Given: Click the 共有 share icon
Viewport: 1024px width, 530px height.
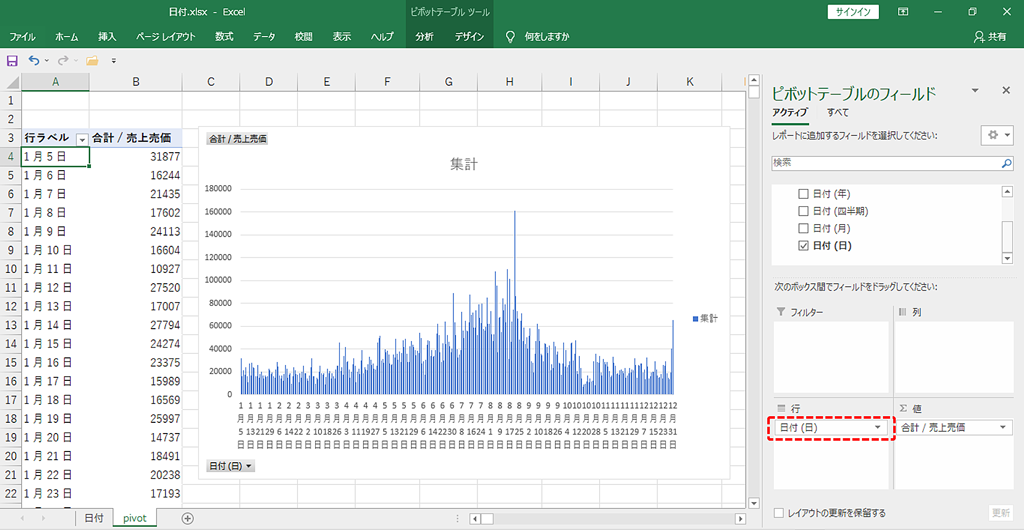Looking at the screenshot, I should 990,37.
